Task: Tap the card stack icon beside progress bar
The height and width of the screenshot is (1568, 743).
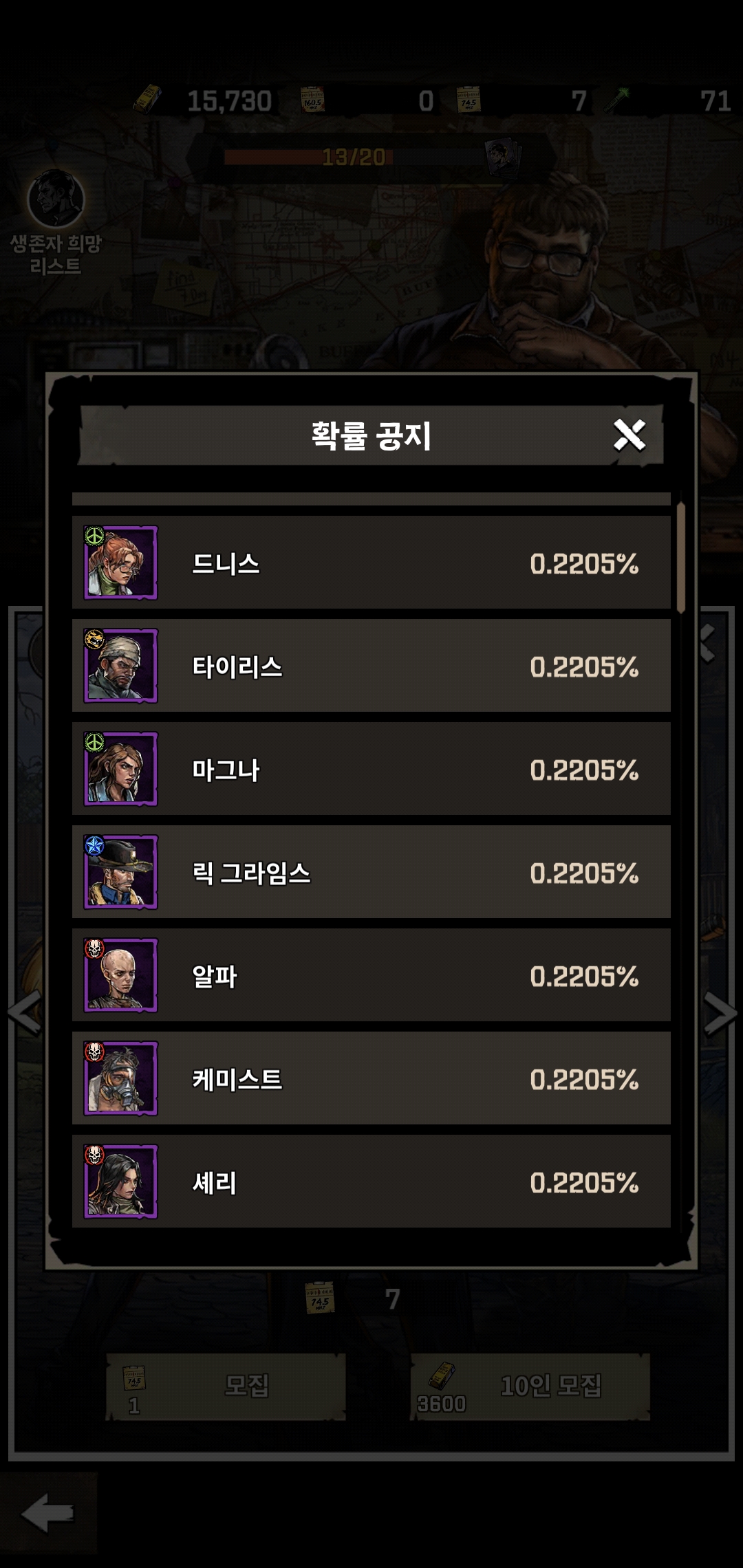Action: click(x=504, y=157)
